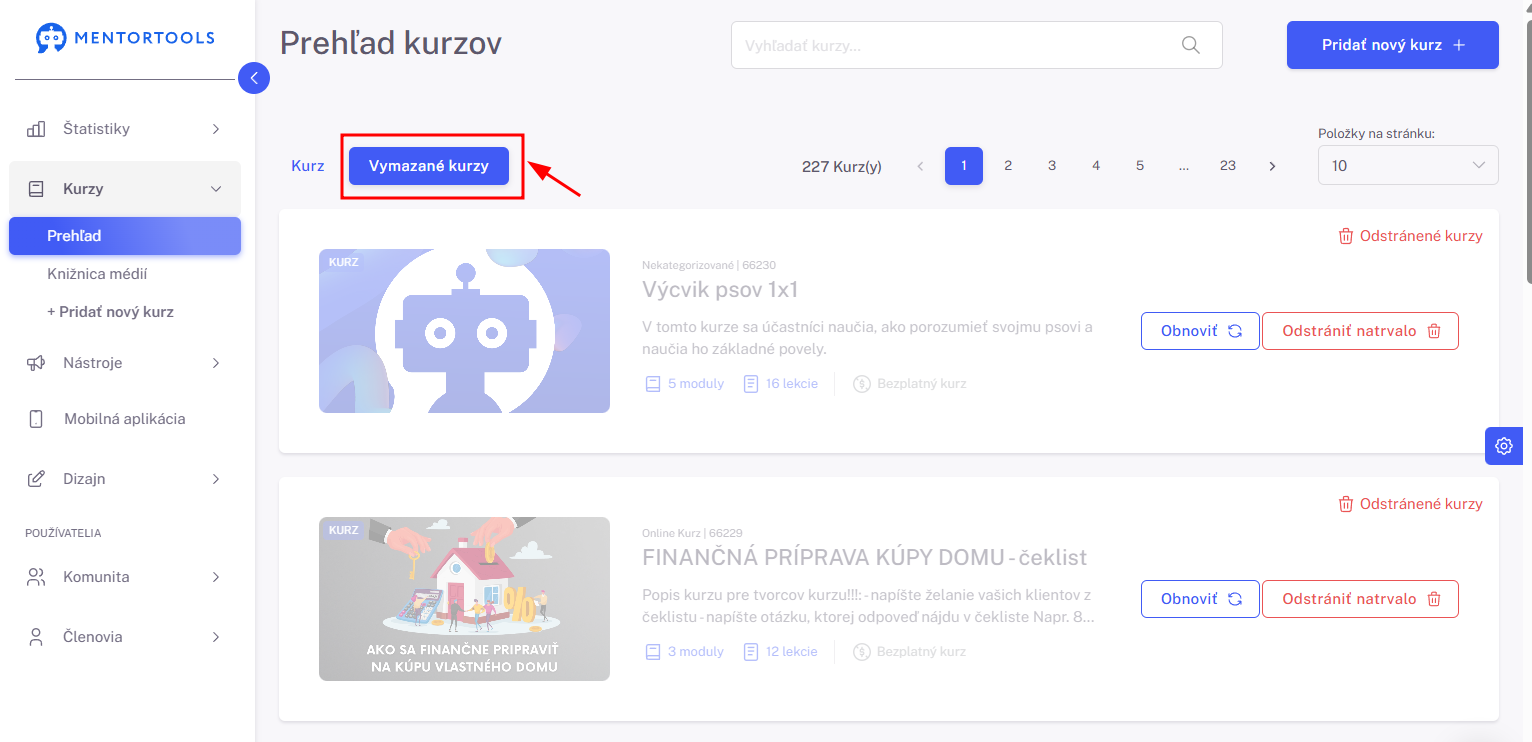The width and height of the screenshot is (1532, 742).
Task: Click the MentorTools robot logo icon
Action: [50, 38]
